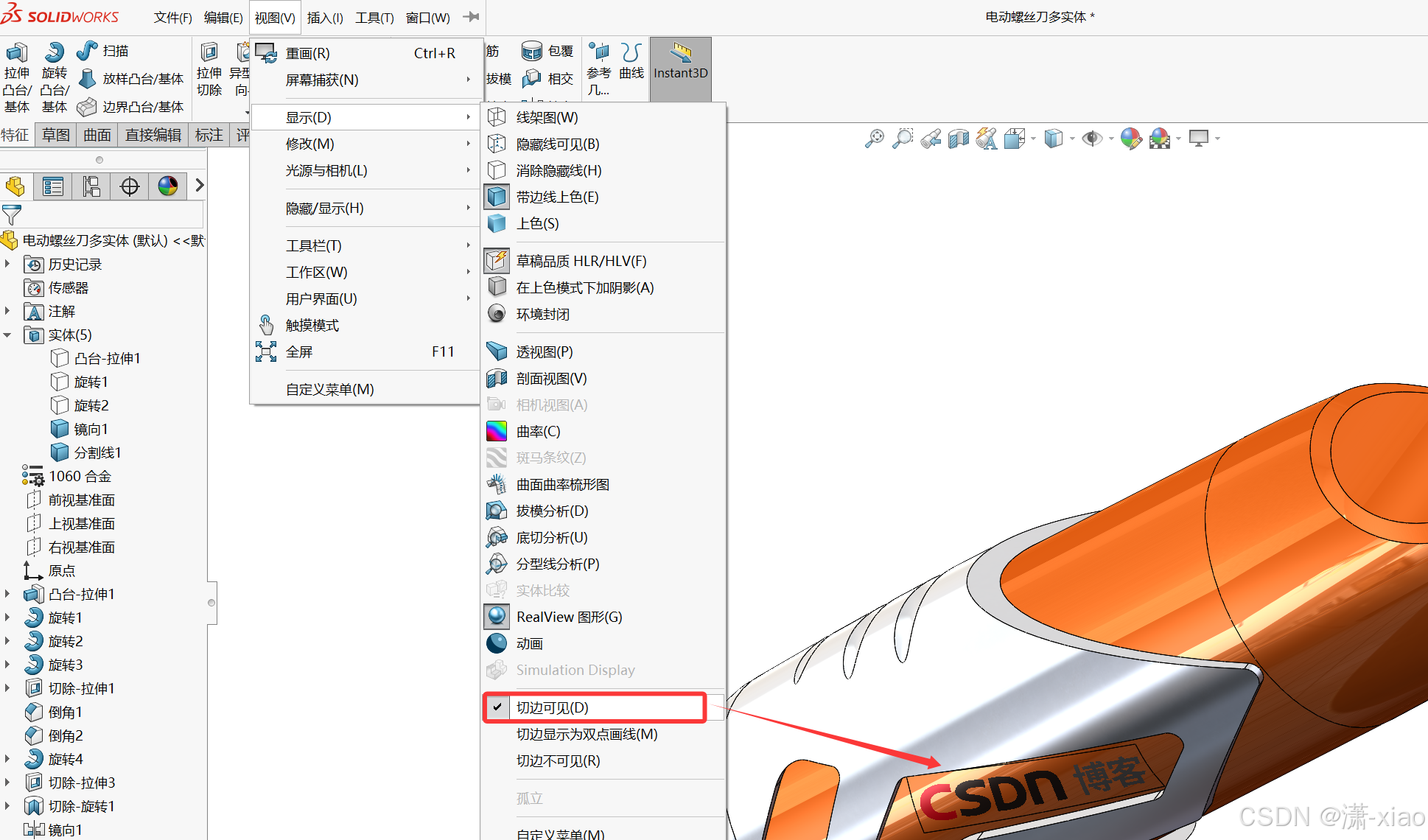Select the 切边不可见(R) display option
Viewport: 1428px width, 840px height.
pyautogui.click(x=558, y=760)
